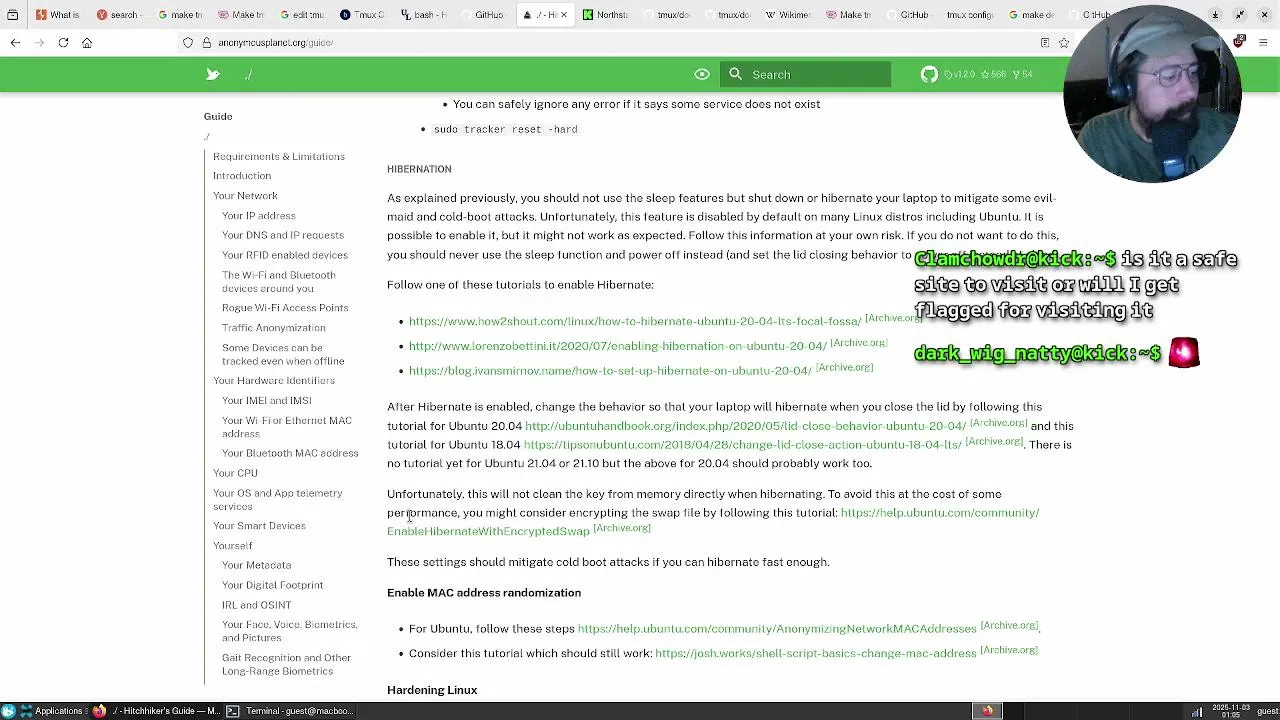
Task: Switch to the Wikimedia browser tab
Action: 788,15
